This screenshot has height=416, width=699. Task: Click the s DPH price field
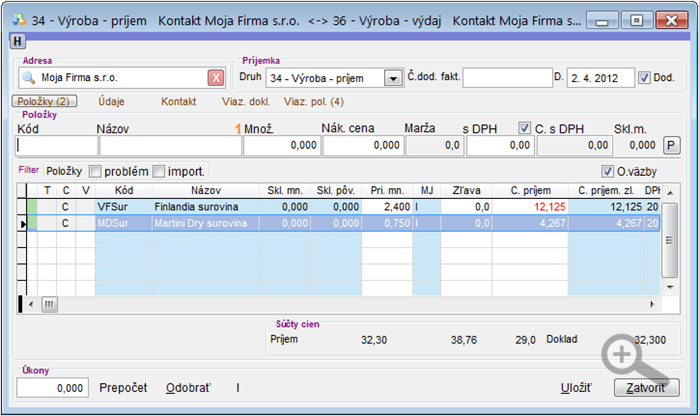coord(500,146)
